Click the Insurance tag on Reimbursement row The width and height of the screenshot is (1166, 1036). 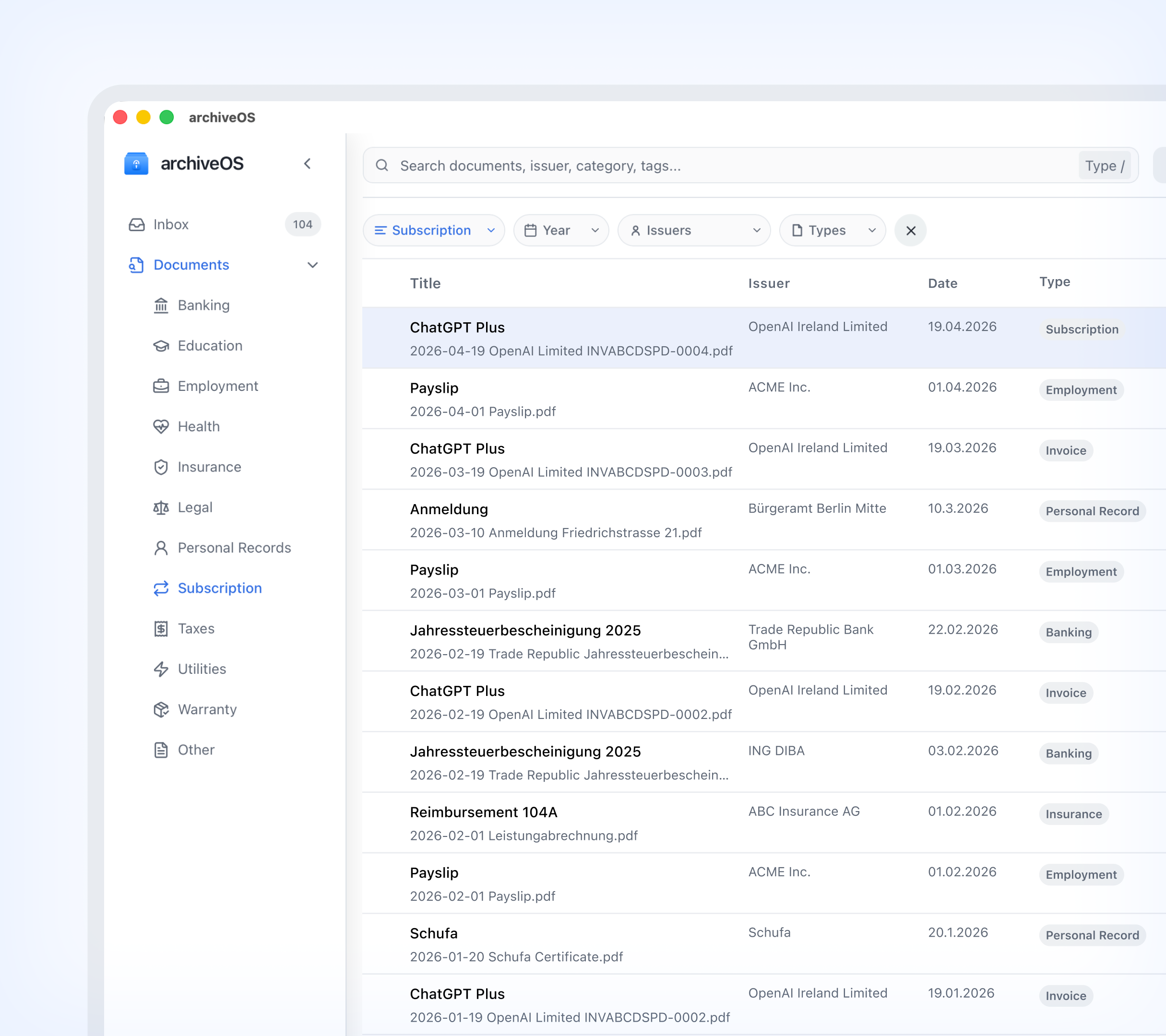click(x=1073, y=814)
